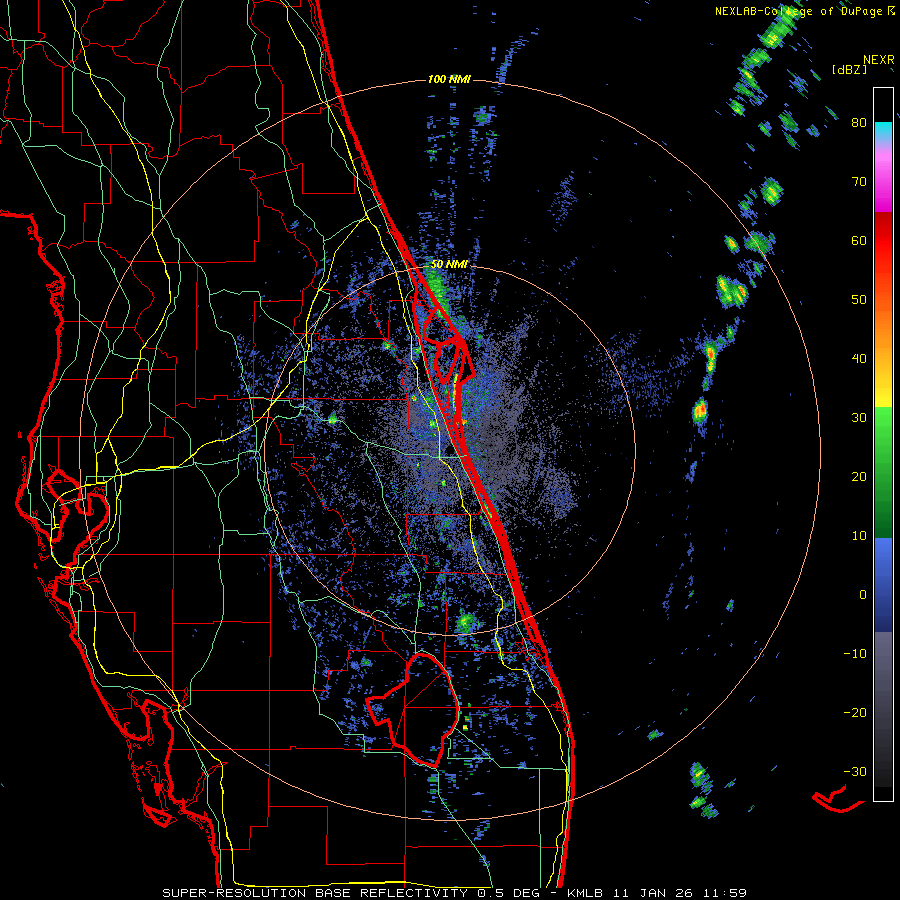Click the 50 value on dBZ scale
The width and height of the screenshot is (900, 900).
click(859, 300)
